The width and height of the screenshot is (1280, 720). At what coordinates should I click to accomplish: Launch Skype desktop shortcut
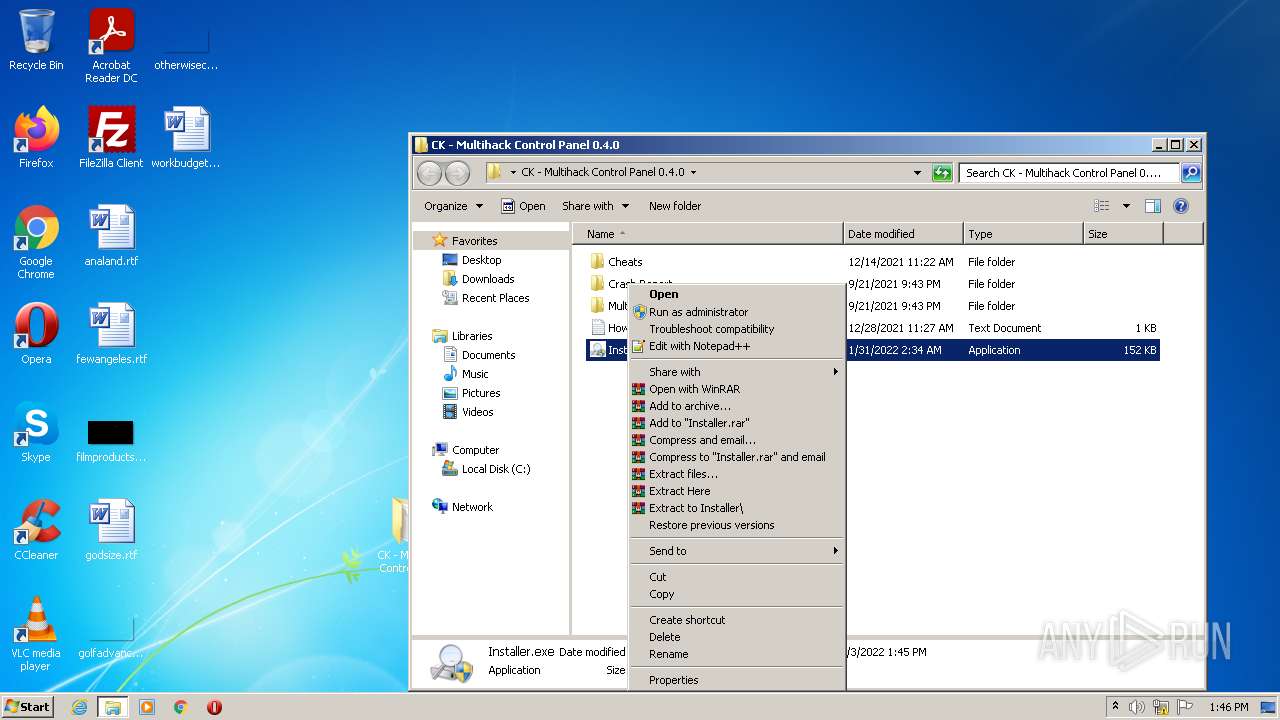(x=36, y=432)
